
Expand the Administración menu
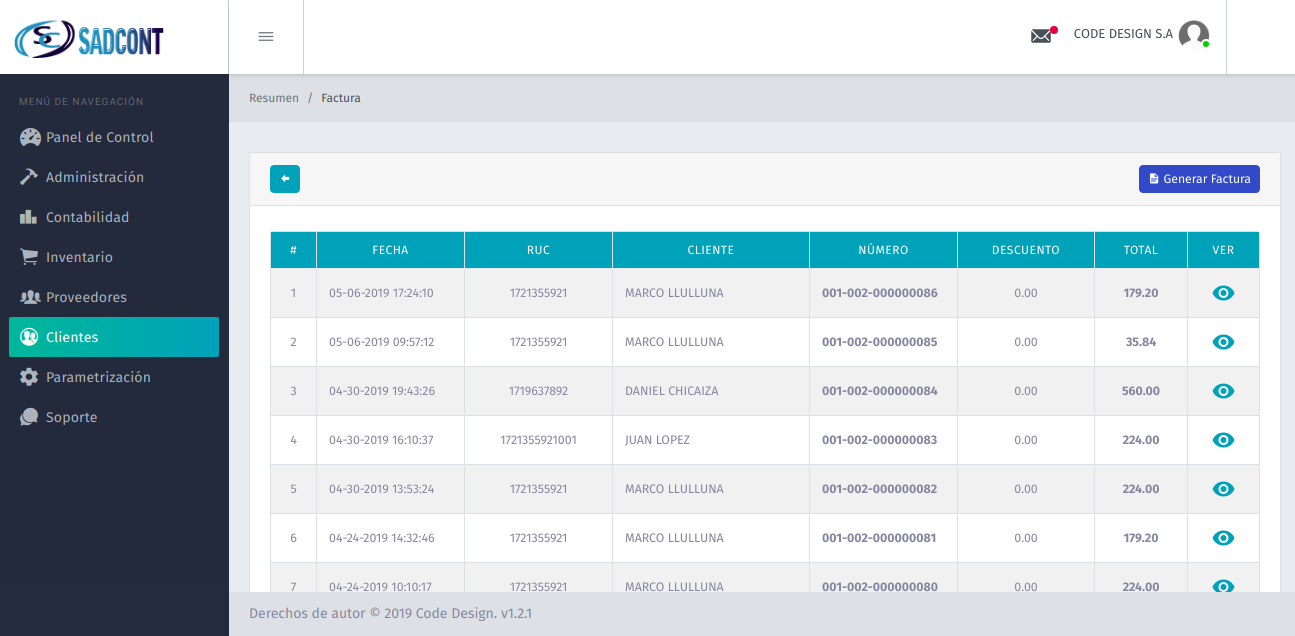click(94, 177)
